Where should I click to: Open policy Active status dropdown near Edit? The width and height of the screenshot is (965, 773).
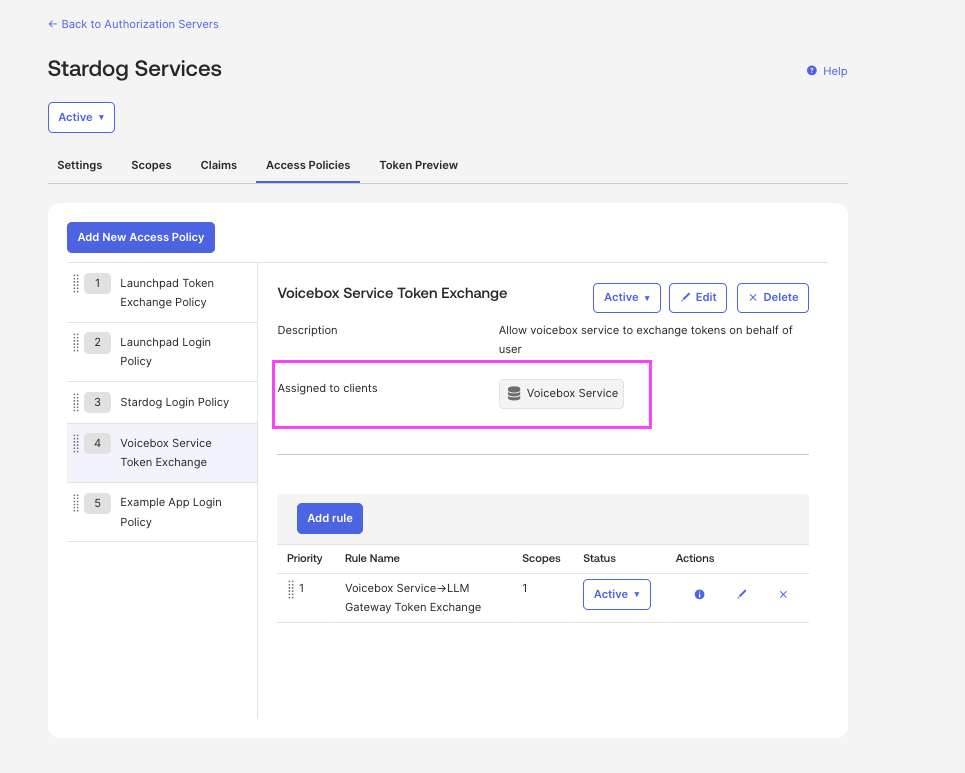627,298
